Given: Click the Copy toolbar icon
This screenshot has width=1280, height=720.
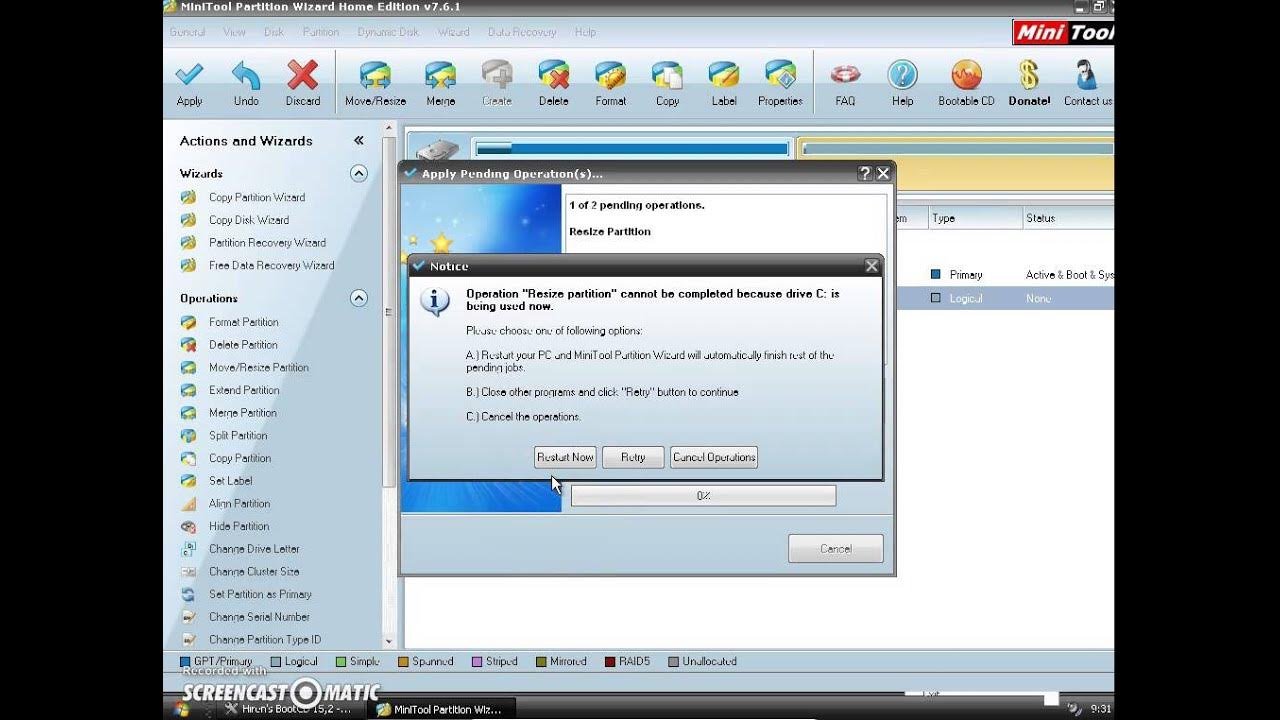Looking at the screenshot, I should (x=667, y=76).
